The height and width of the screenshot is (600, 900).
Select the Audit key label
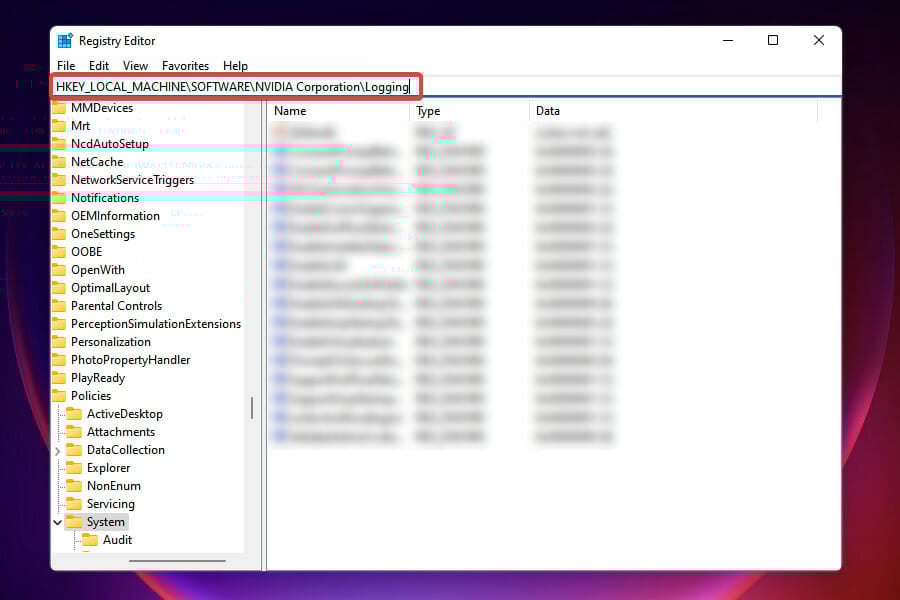tap(117, 540)
